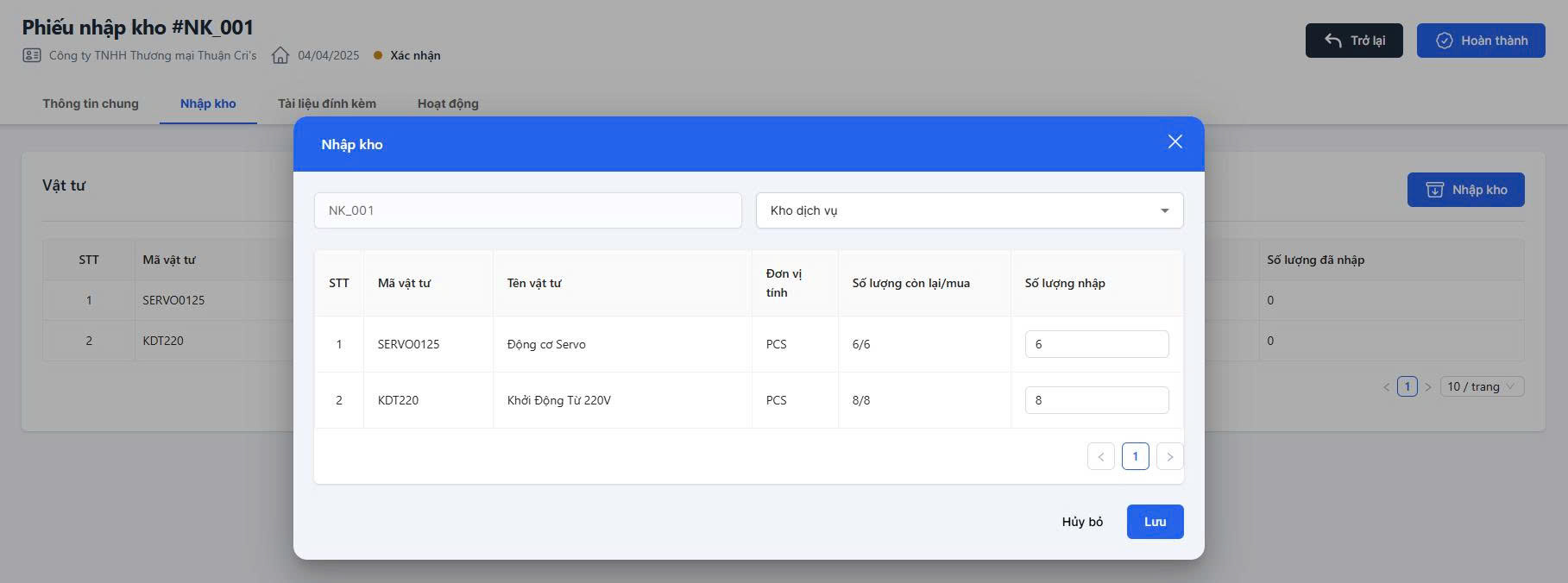Click the NK_001 input field
The height and width of the screenshot is (583, 1568).
pos(527,210)
